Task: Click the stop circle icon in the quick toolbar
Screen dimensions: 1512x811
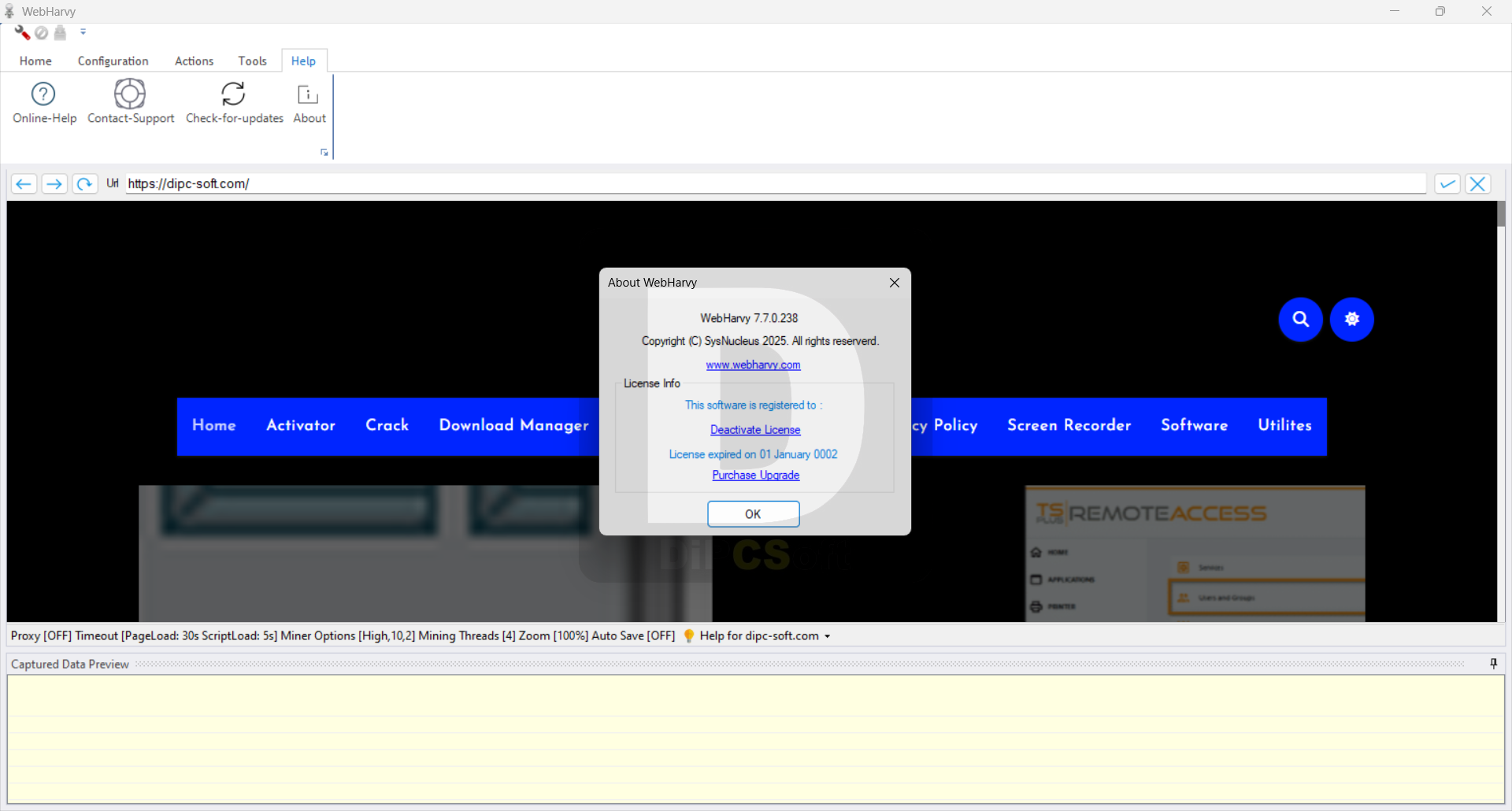Action: click(x=42, y=32)
